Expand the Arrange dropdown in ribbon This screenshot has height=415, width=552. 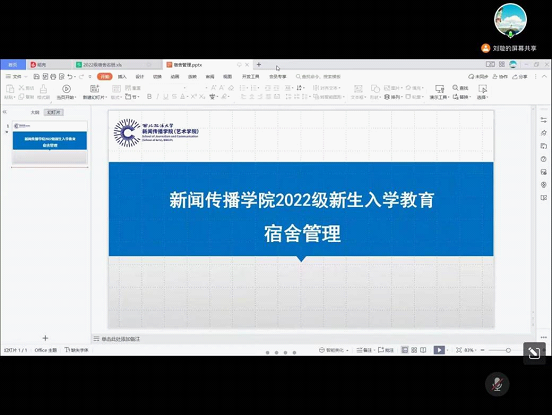click(393, 97)
